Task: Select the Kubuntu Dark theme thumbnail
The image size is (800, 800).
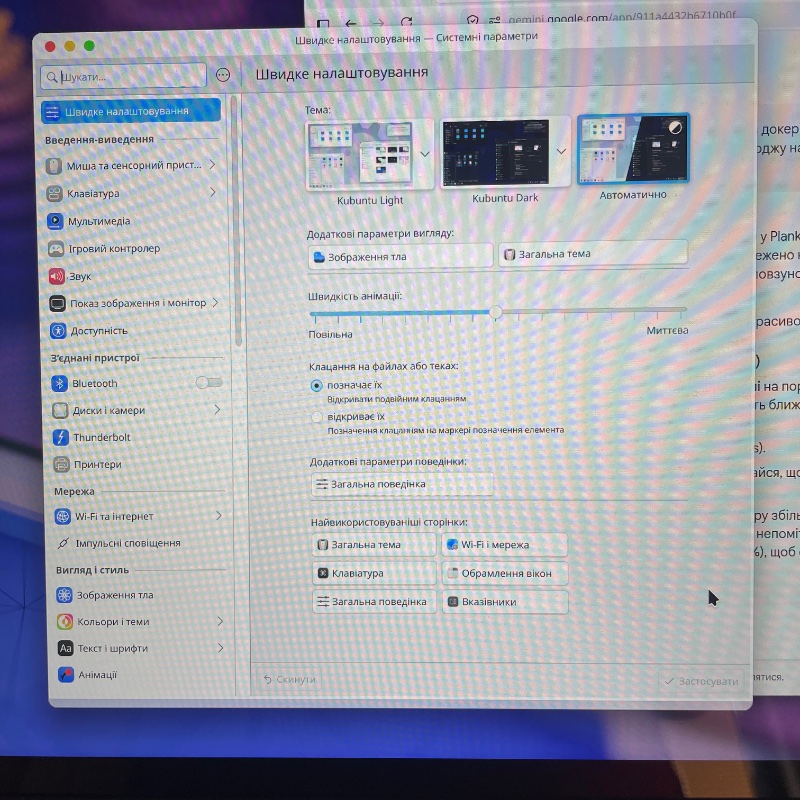Action: pos(496,152)
